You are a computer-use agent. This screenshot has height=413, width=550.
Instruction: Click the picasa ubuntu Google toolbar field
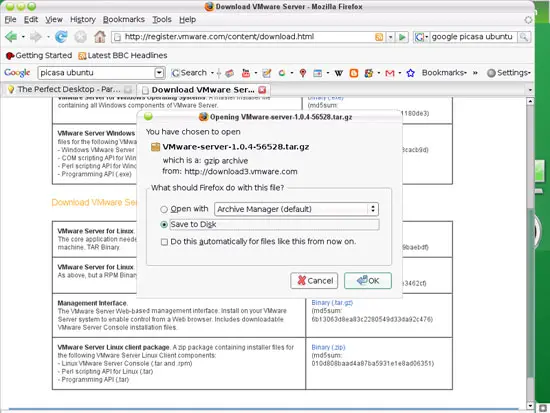(96, 73)
